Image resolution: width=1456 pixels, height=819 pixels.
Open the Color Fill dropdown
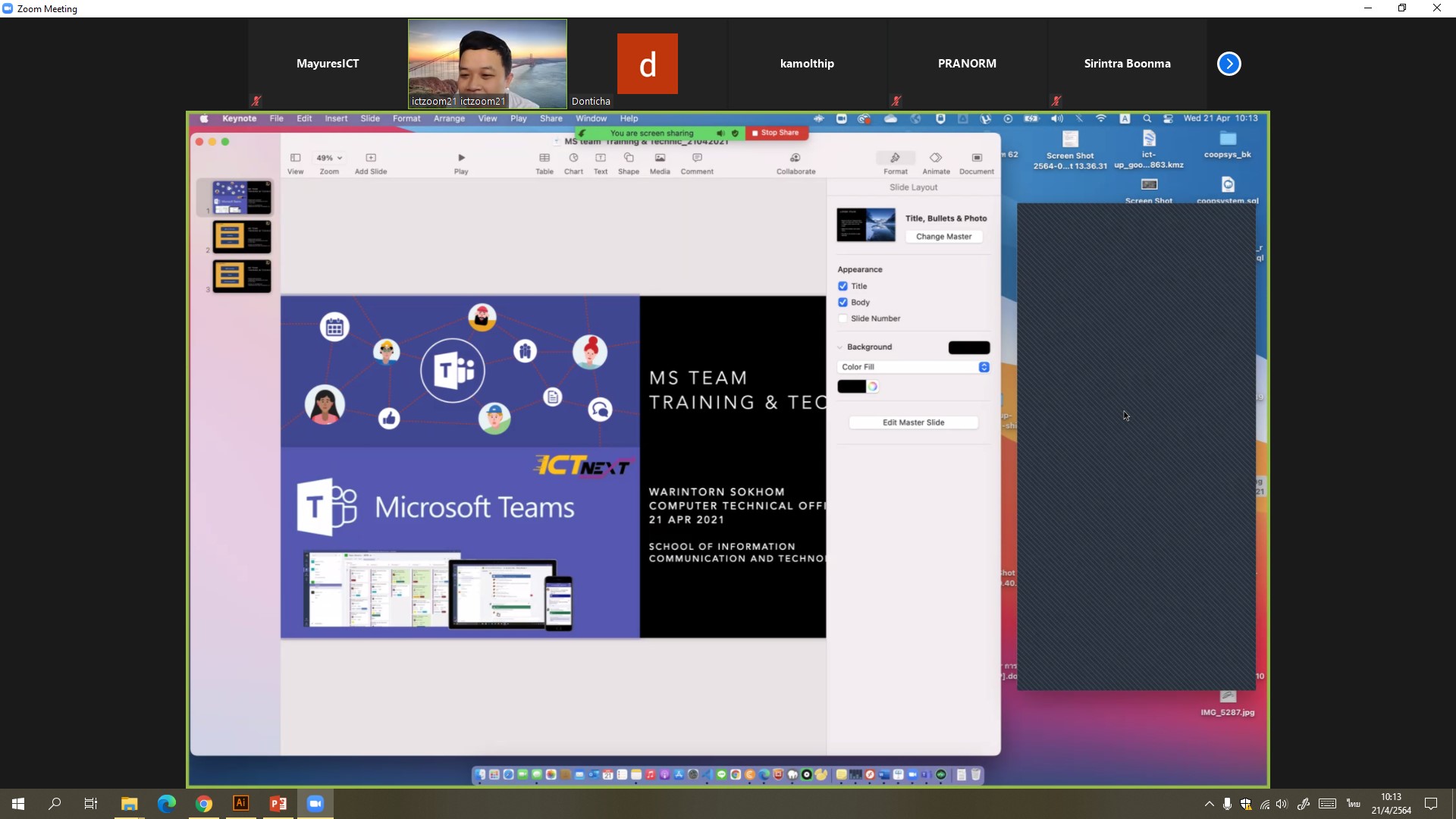click(x=913, y=367)
